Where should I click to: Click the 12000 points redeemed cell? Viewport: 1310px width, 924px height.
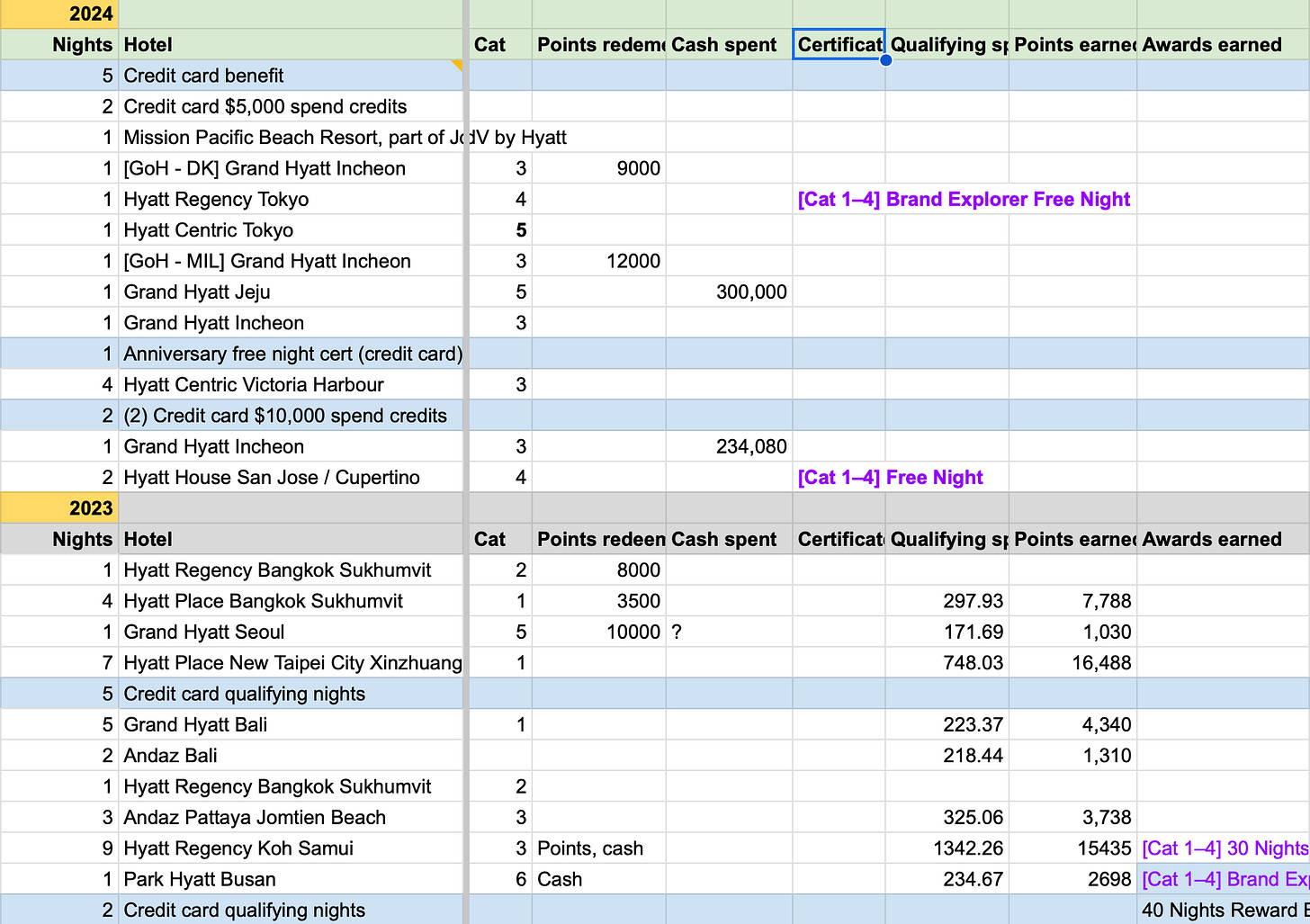click(599, 261)
